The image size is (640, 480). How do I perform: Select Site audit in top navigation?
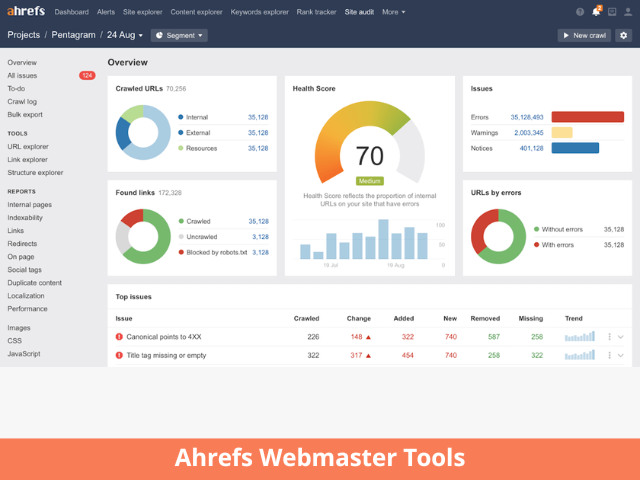click(359, 12)
